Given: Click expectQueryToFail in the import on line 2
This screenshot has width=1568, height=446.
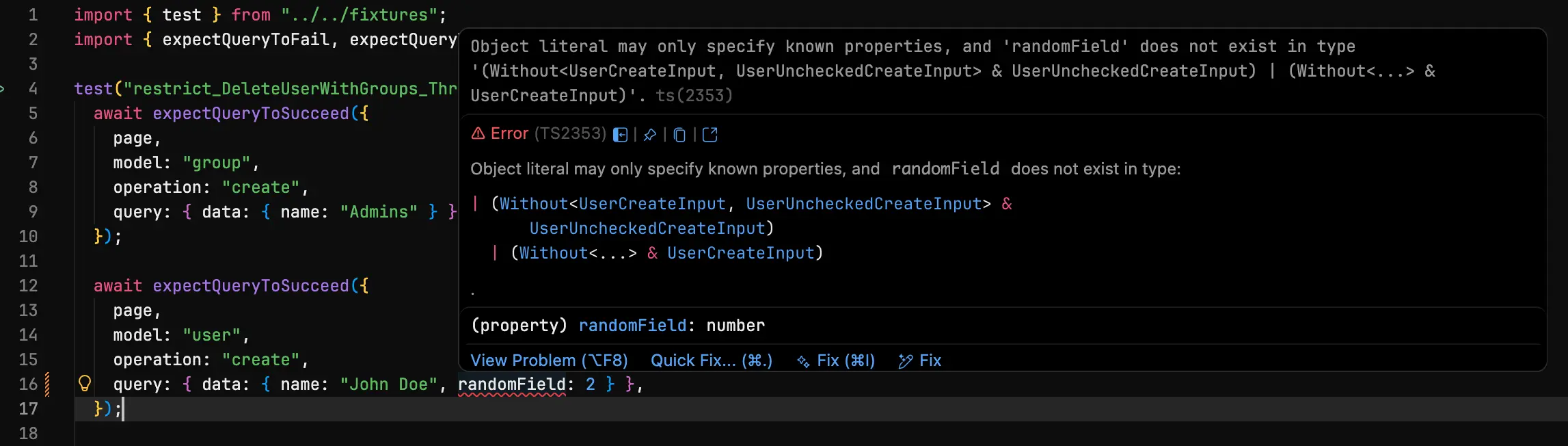Looking at the screenshot, I should point(246,40).
